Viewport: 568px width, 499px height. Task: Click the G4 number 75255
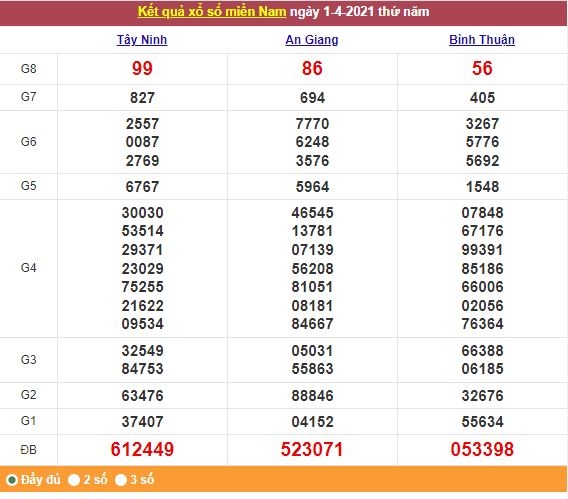(142, 287)
